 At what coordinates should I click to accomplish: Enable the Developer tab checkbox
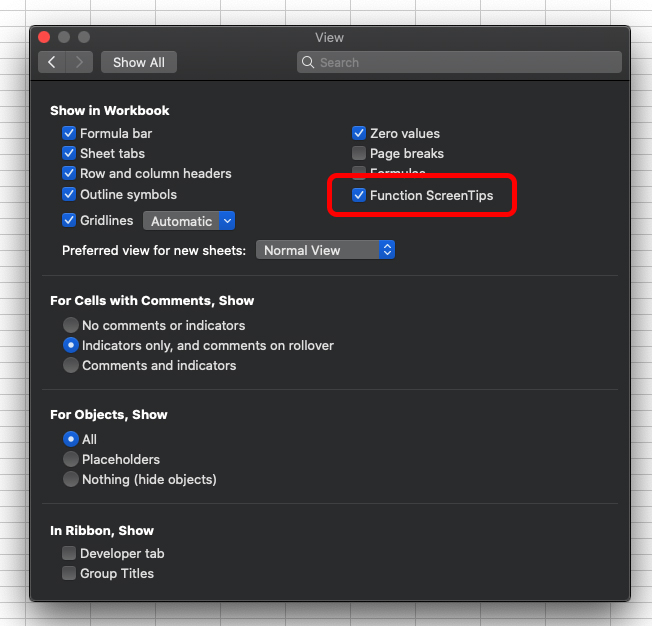69,553
